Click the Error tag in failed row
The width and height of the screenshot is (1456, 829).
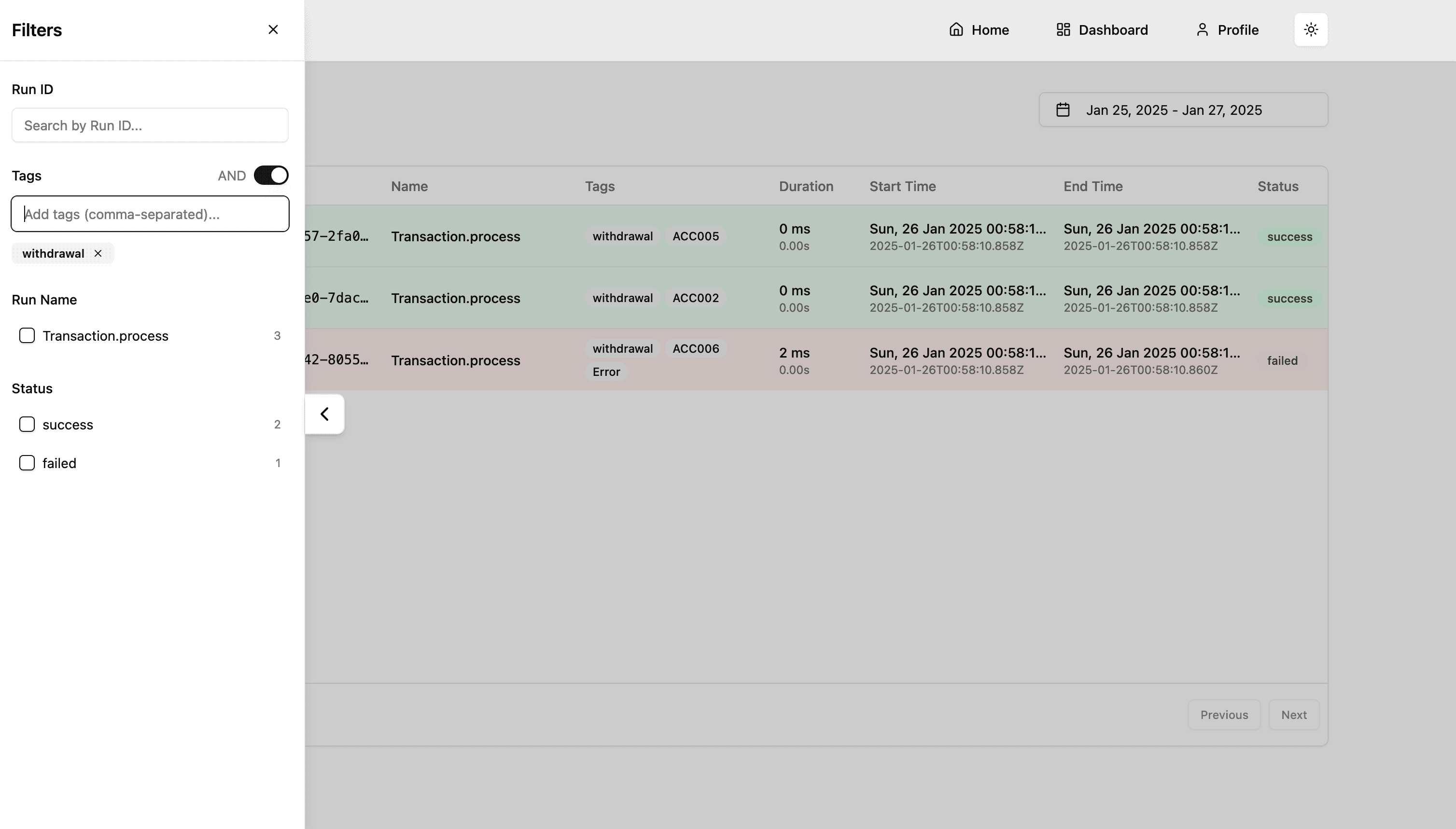[x=606, y=372]
